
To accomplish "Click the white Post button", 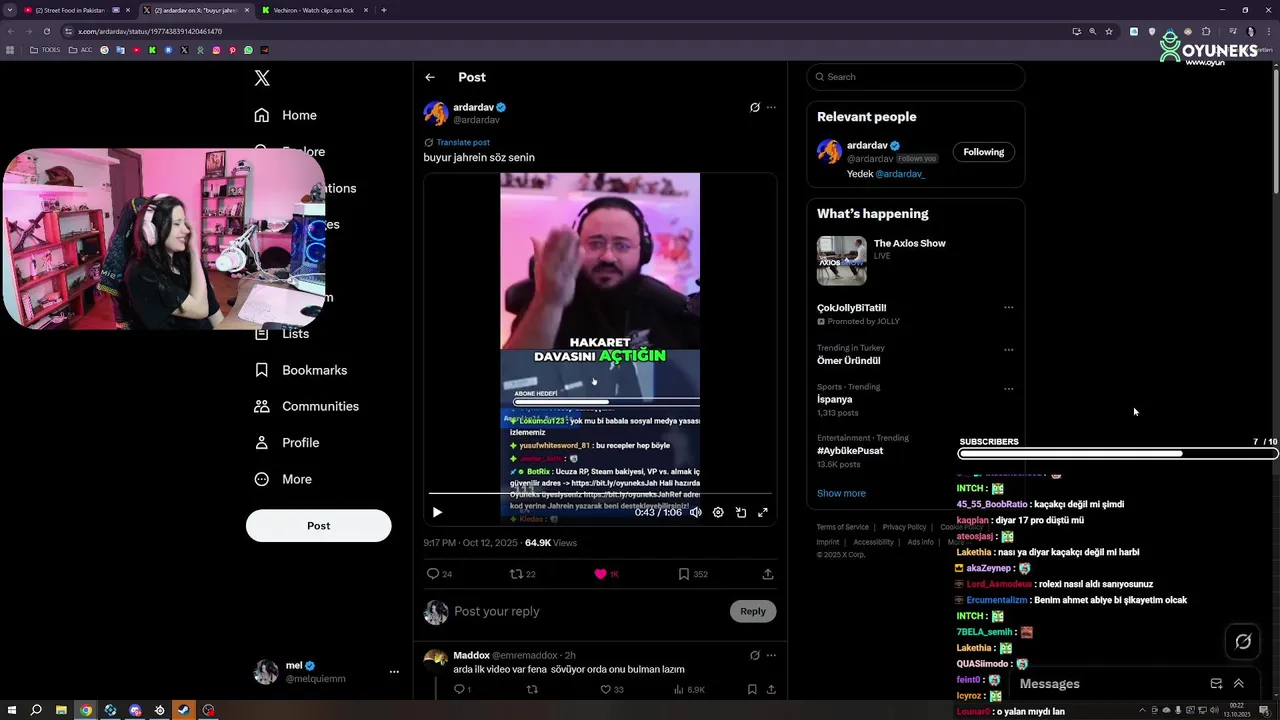I will pyautogui.click(x=319, y=526).
